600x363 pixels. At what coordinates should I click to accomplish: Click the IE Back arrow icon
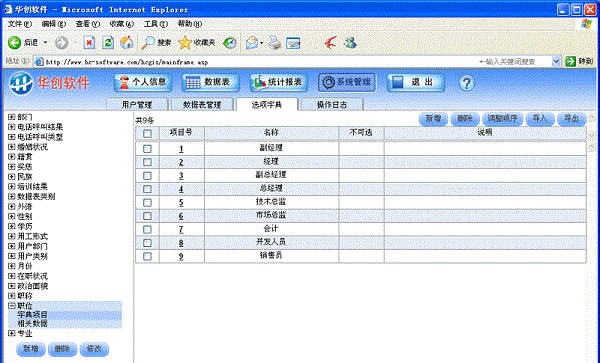pyautogui.click(x=14, y=42)
